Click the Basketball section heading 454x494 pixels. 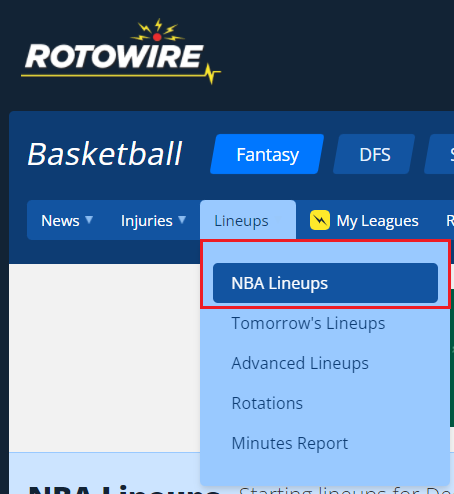tap(105, 154)
